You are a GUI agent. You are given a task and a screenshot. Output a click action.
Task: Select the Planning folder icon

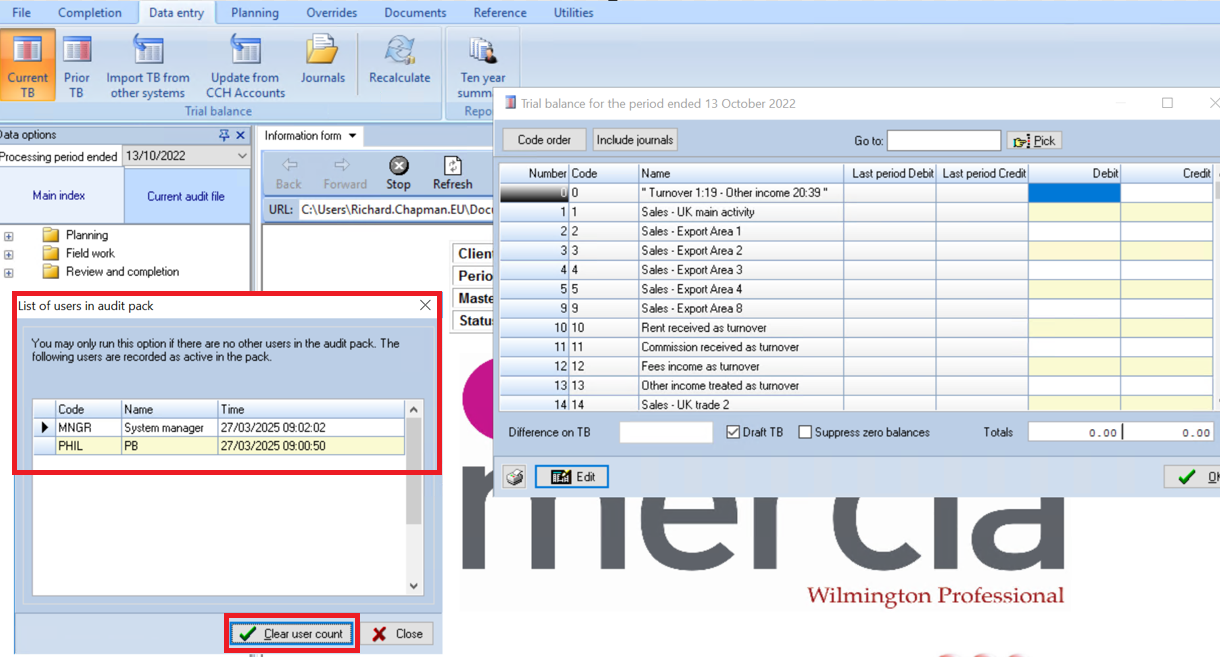coord(51,236)
